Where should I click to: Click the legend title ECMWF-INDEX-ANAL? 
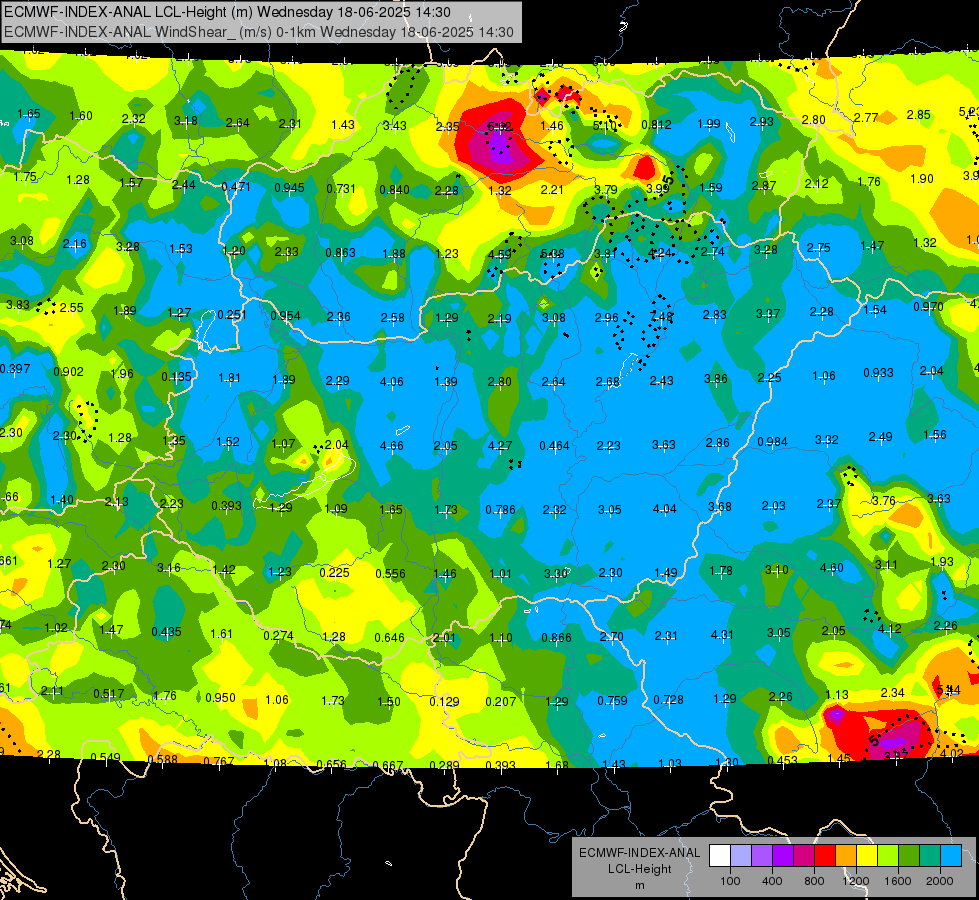coord(639,853)
